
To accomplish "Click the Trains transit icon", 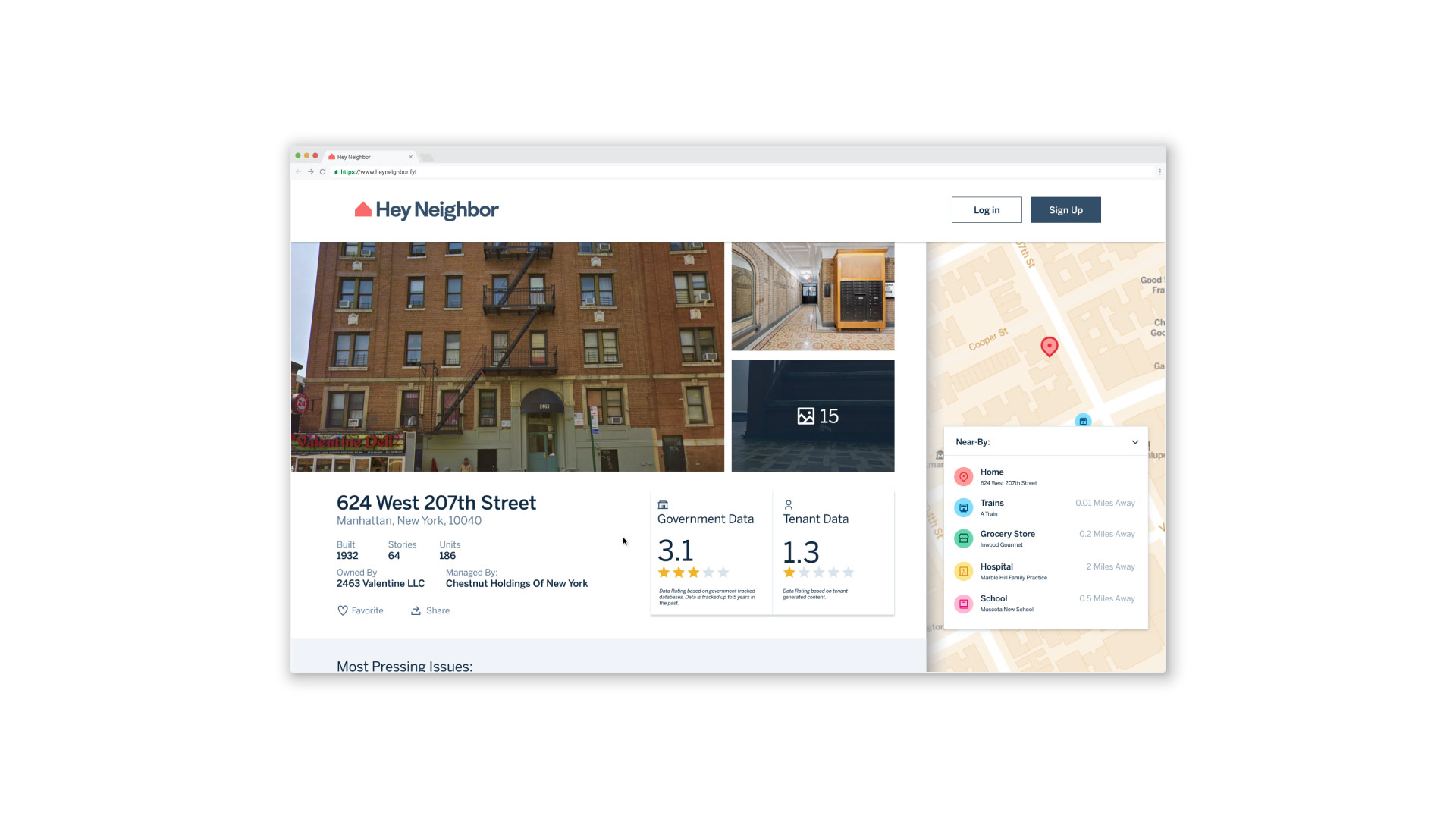I will [963, 507].
